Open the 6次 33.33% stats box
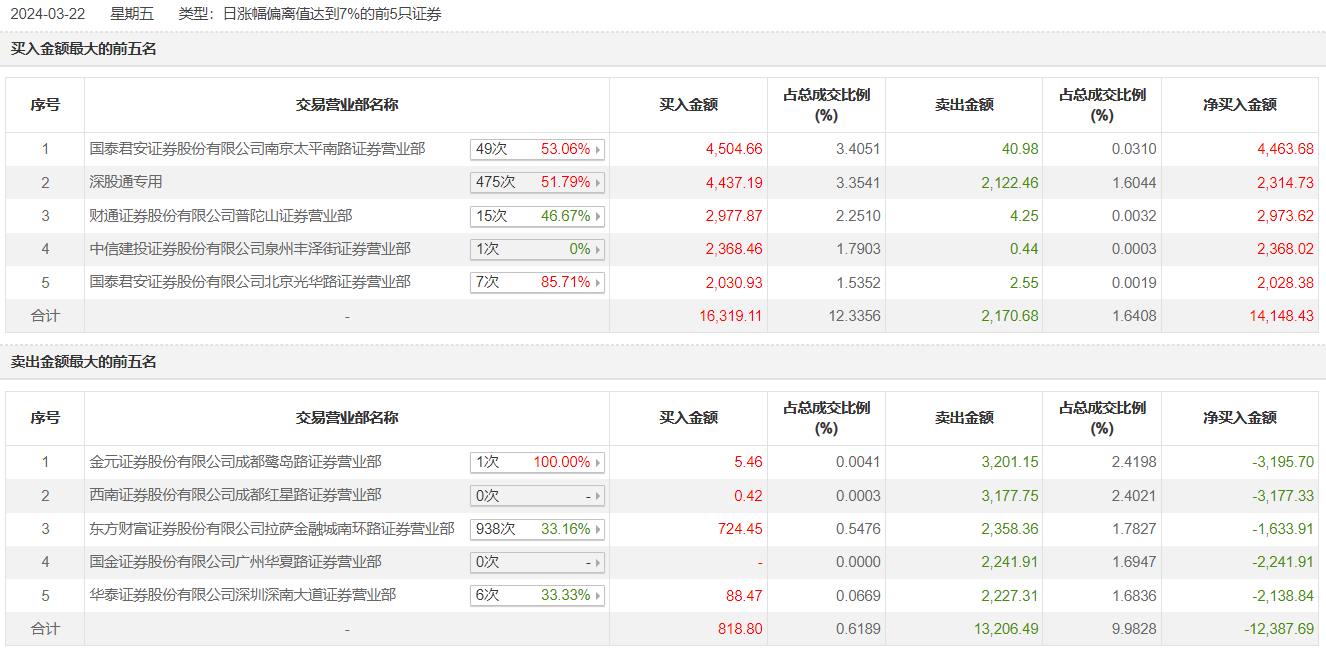1326x649 pixels. [x=537, y=595]
